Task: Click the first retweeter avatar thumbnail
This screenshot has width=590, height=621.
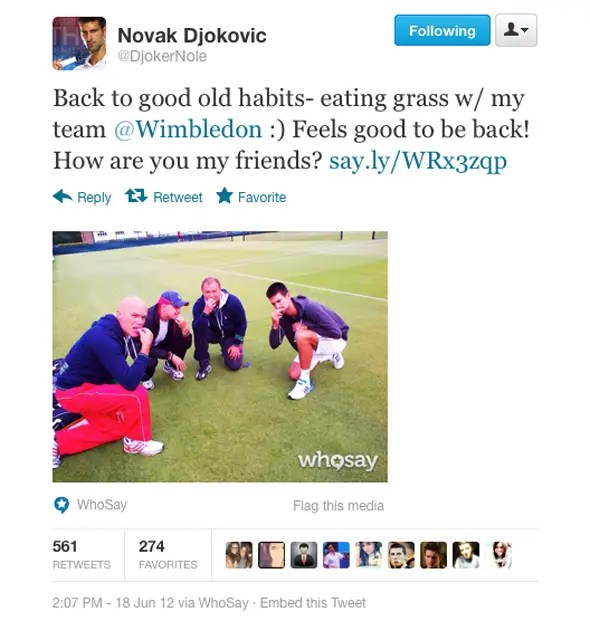Action: 239,555
